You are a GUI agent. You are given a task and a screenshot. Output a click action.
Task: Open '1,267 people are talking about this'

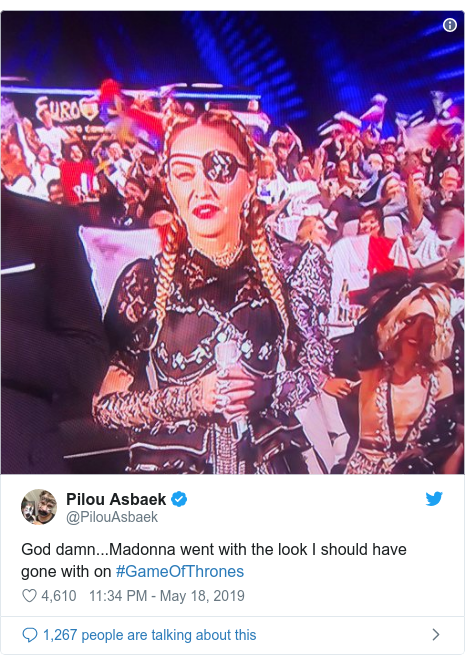coord(149,635)
